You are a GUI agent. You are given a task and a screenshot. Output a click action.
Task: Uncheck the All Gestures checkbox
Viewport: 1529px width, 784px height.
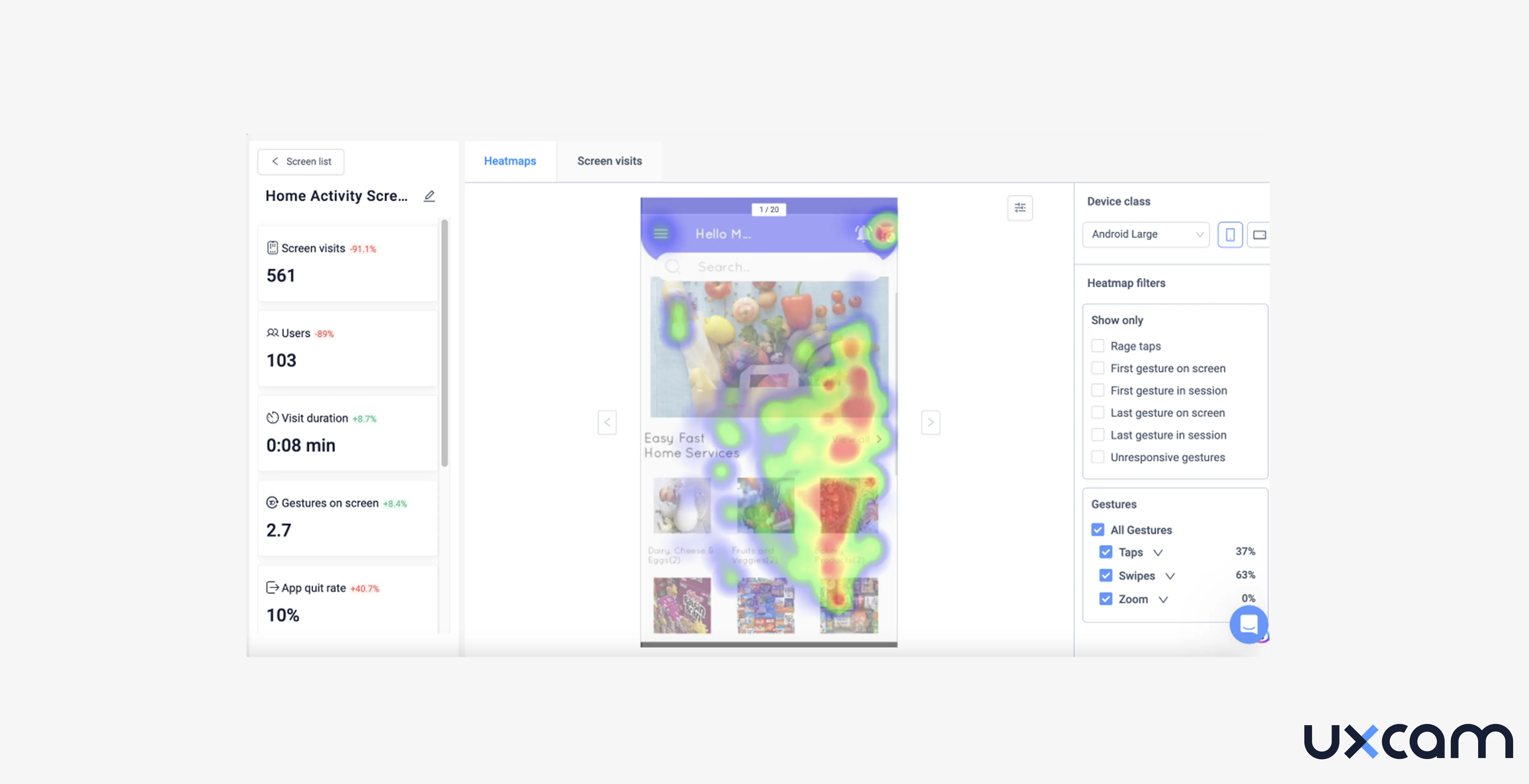pos(1097,529)
